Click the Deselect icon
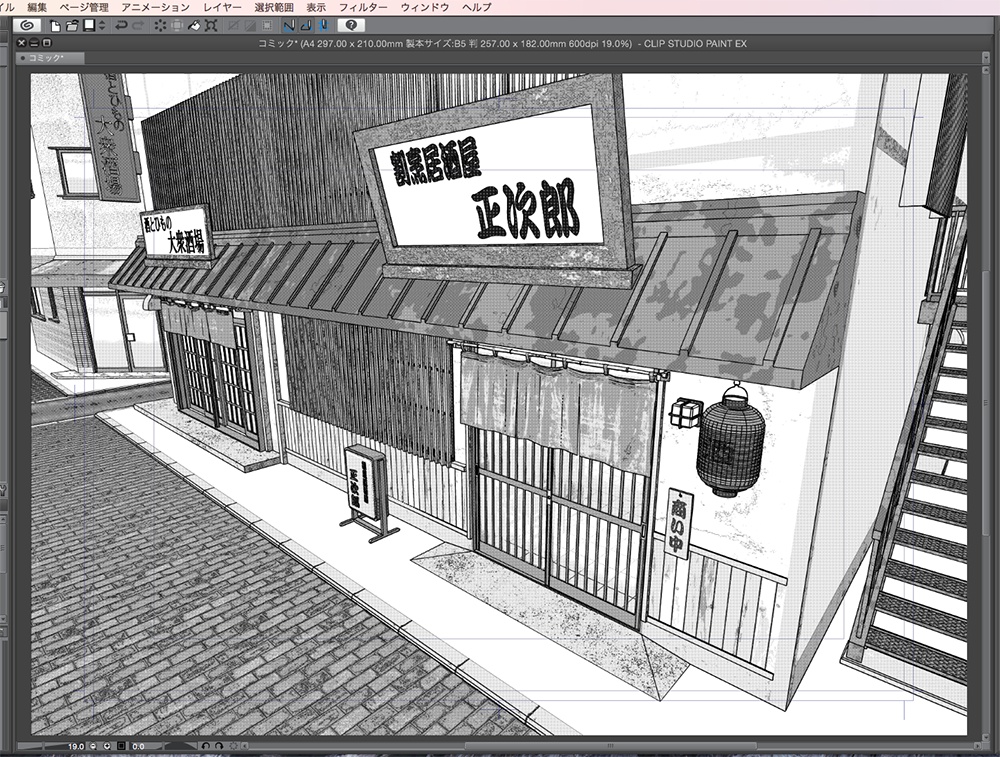 coord(233,26)
